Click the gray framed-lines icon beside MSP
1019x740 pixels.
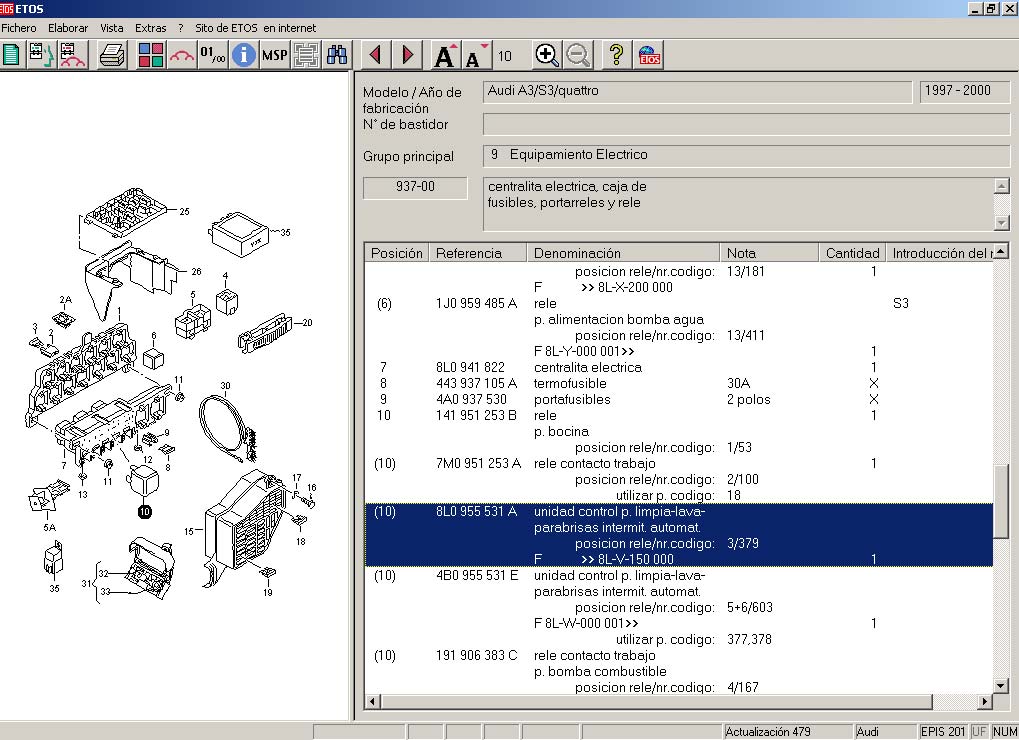click(305, 55)
